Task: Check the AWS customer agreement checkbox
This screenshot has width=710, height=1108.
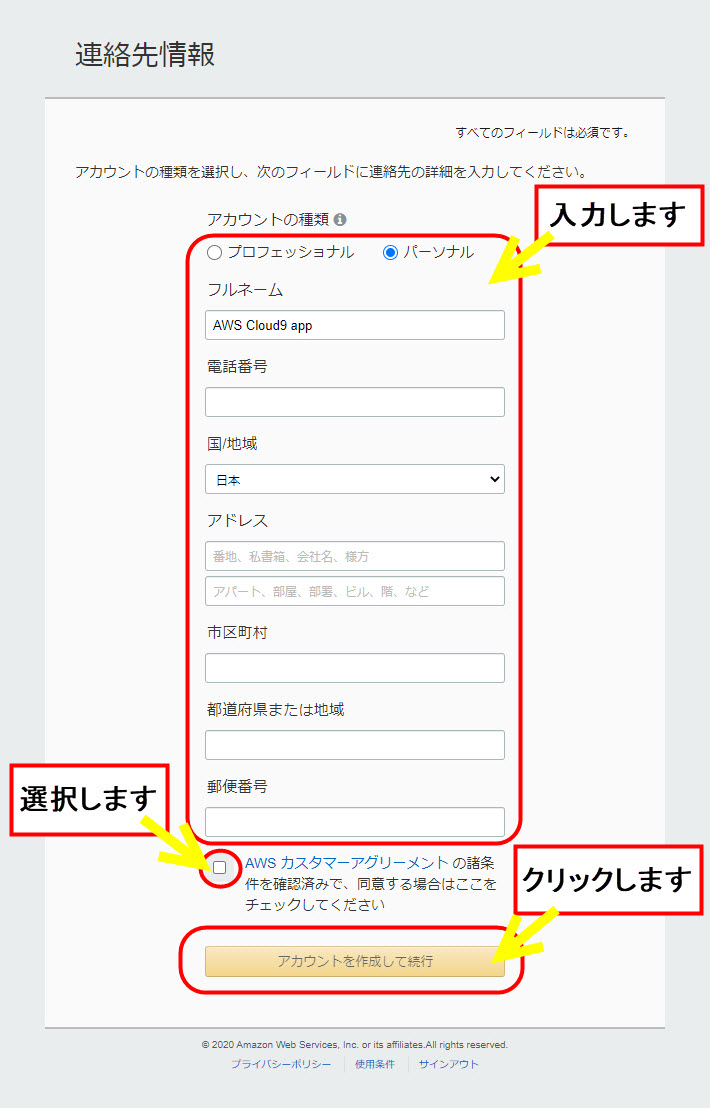Action: tap(219, 867)
